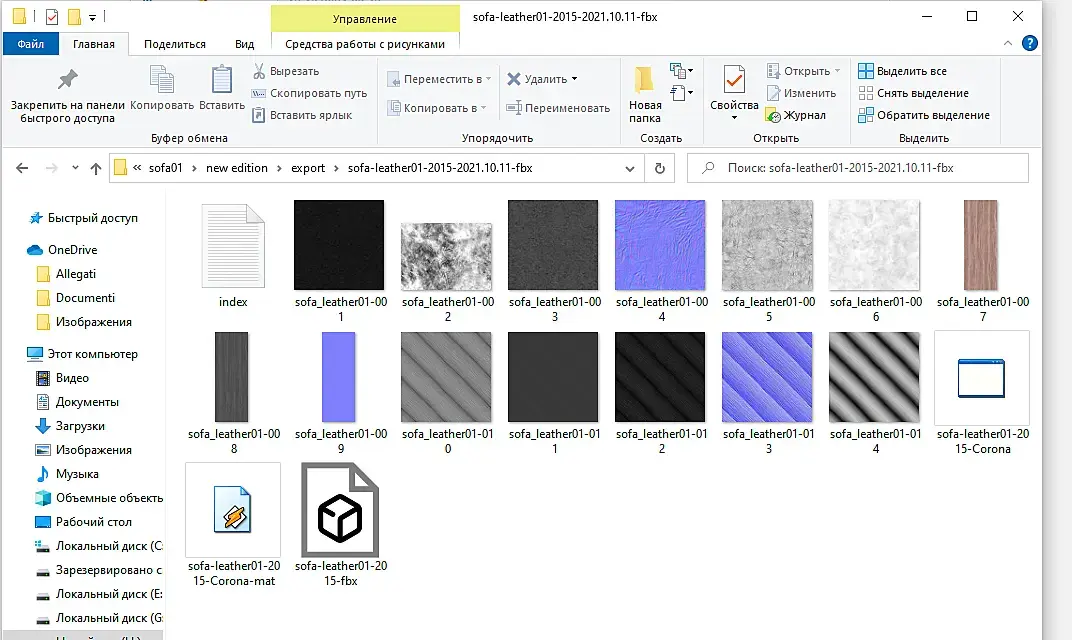The height and width of the screenshot is (640, 1072).
Task: Open the address bar history dropdown
Action: click(x=630, y=169)
